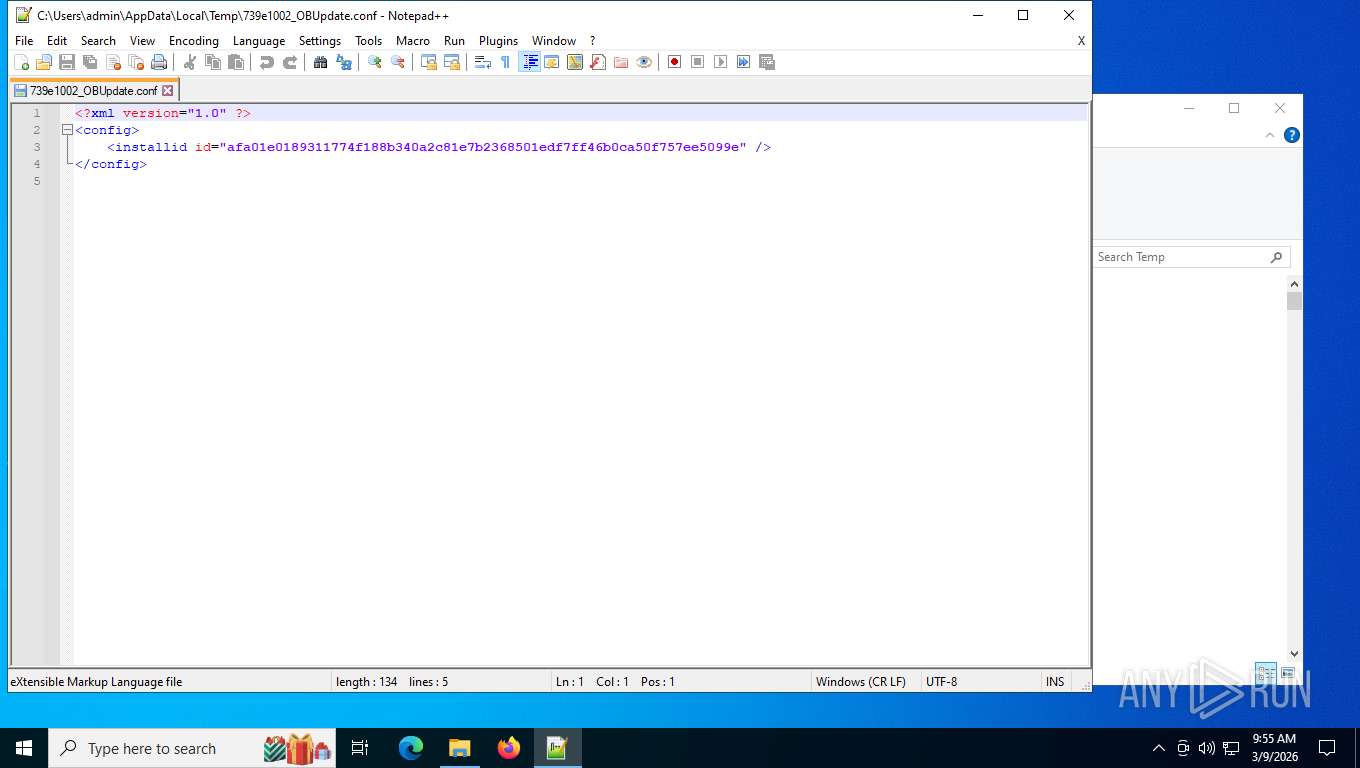Click the New file toolbar icon
The width and height of the screenshot is (1360, 768).
point(21,62)
